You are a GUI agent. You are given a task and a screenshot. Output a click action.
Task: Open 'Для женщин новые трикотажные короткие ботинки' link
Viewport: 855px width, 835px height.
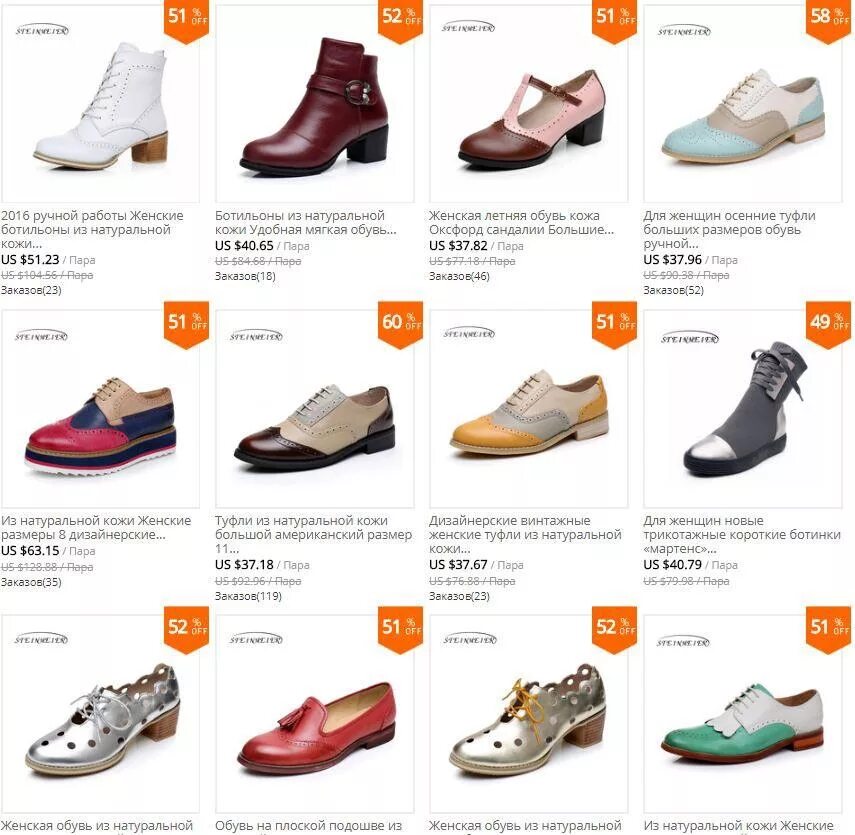click(742, 534)
